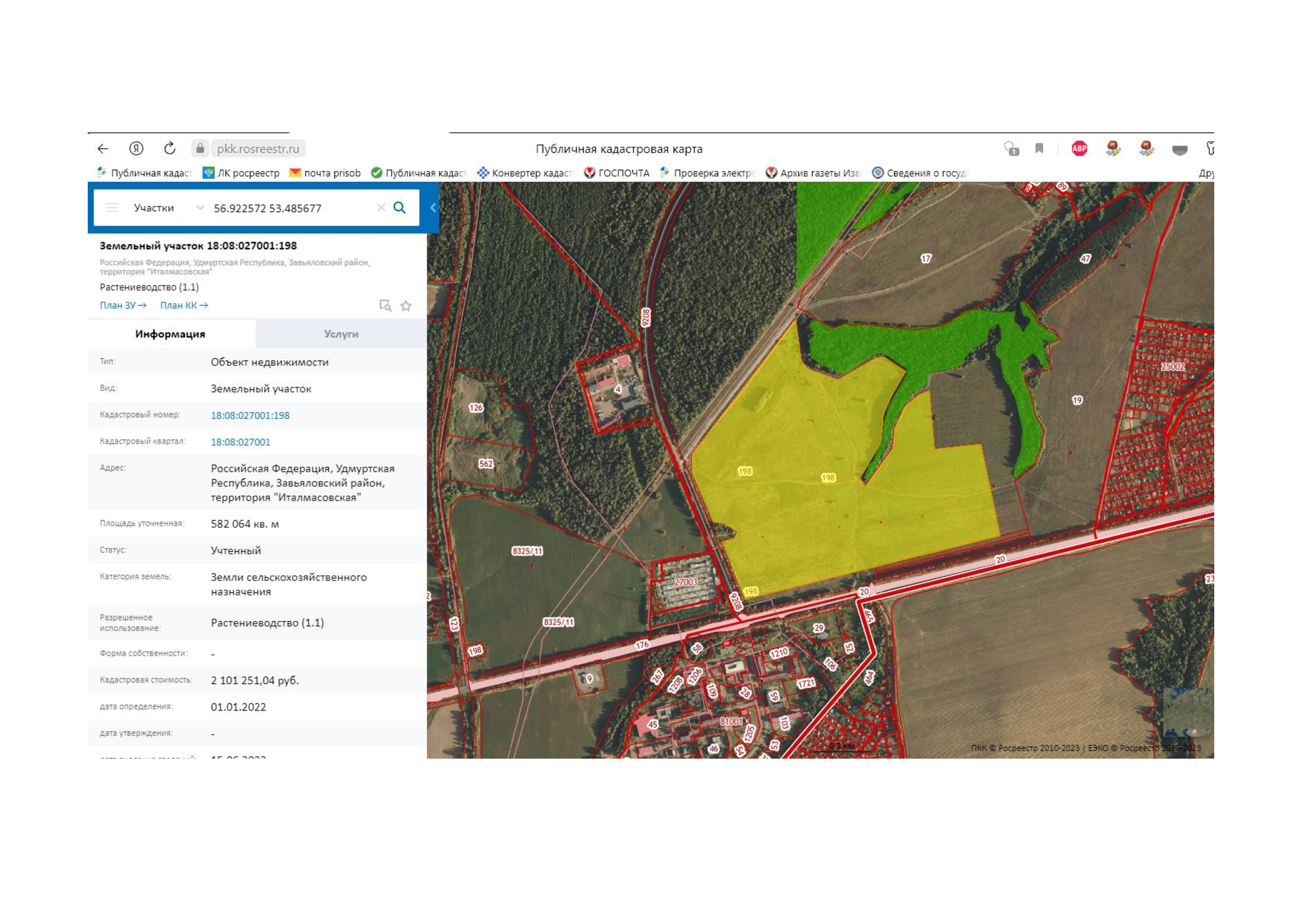Click parcel label 126 on the map
The height and width of the screenshot is (924, 1307).
pyautogui.click(x=476, y=408)
